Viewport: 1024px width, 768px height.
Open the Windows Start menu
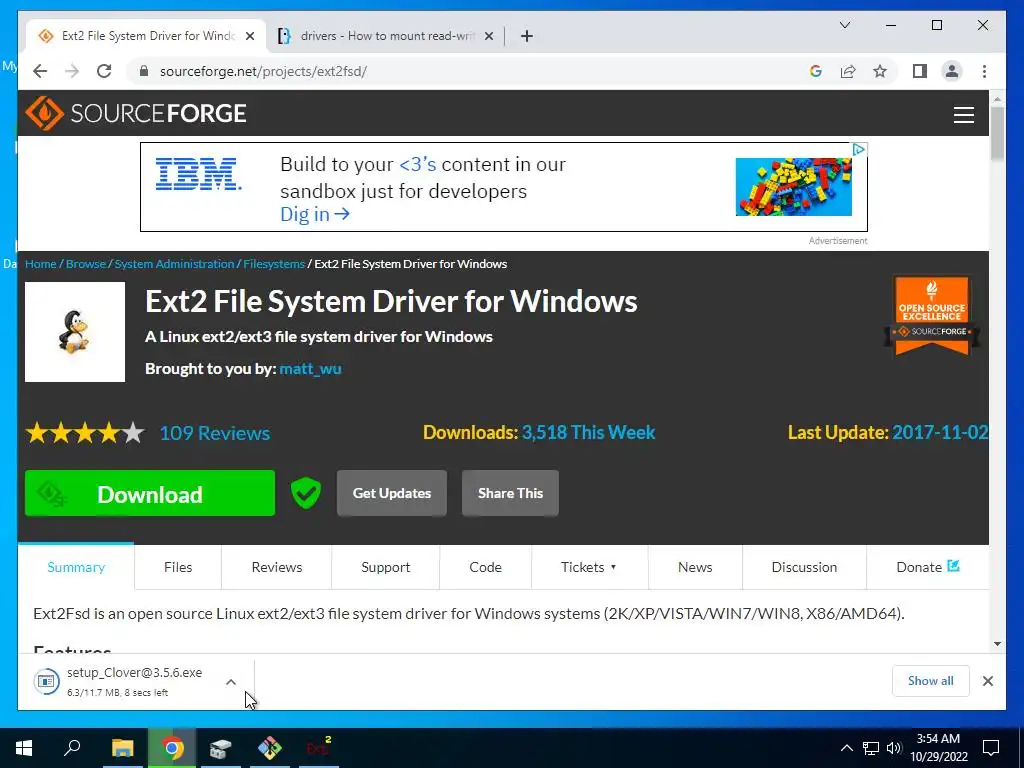point(24,748)
